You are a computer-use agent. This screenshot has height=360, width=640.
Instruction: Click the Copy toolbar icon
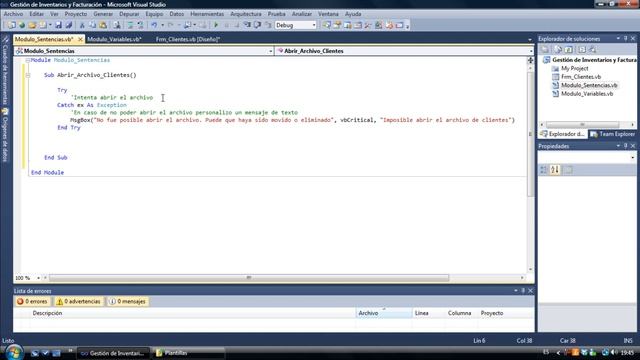(x=93, y=25)
